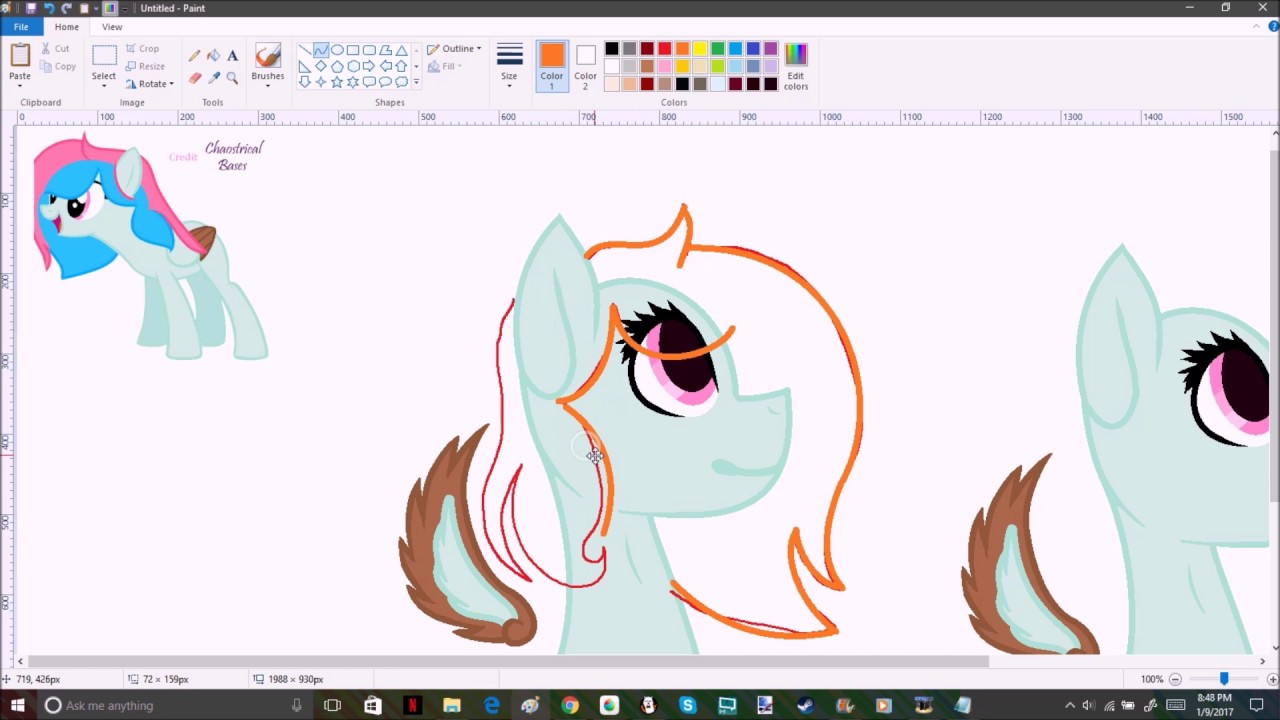This screenshot has width=1280, height=720.
Task: Choose the Five-point star shape
Action: tap(337, 82)
